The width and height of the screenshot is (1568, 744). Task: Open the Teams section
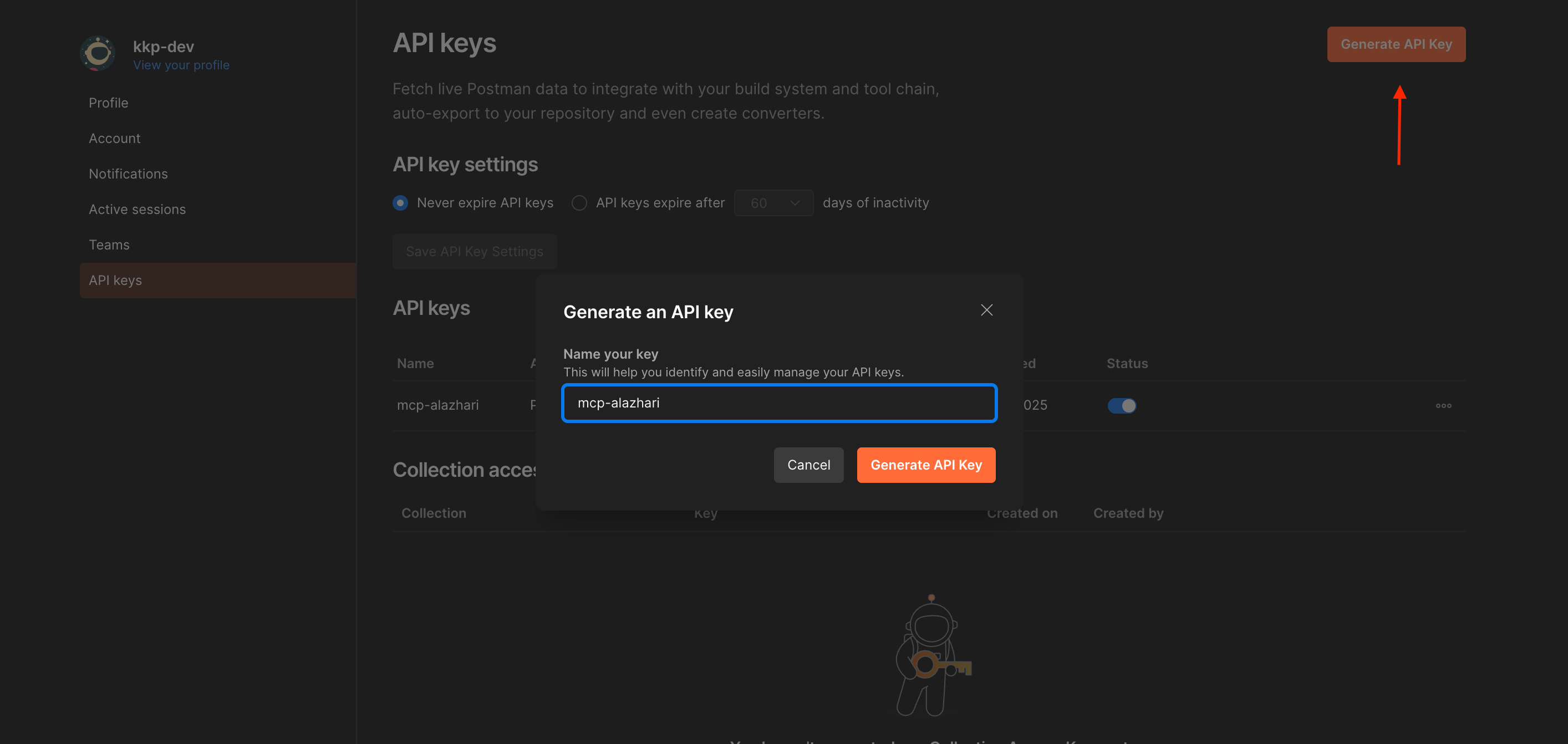(109, 244)
